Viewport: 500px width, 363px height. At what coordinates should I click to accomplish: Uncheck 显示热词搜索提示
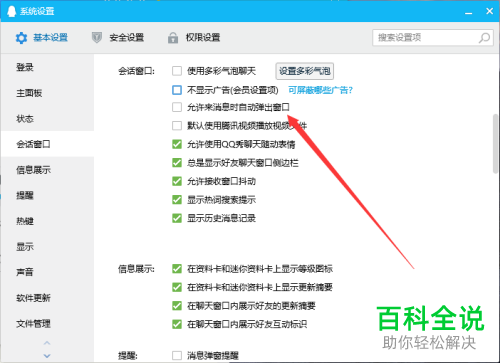pyautogui.click(x=177, y=200)
